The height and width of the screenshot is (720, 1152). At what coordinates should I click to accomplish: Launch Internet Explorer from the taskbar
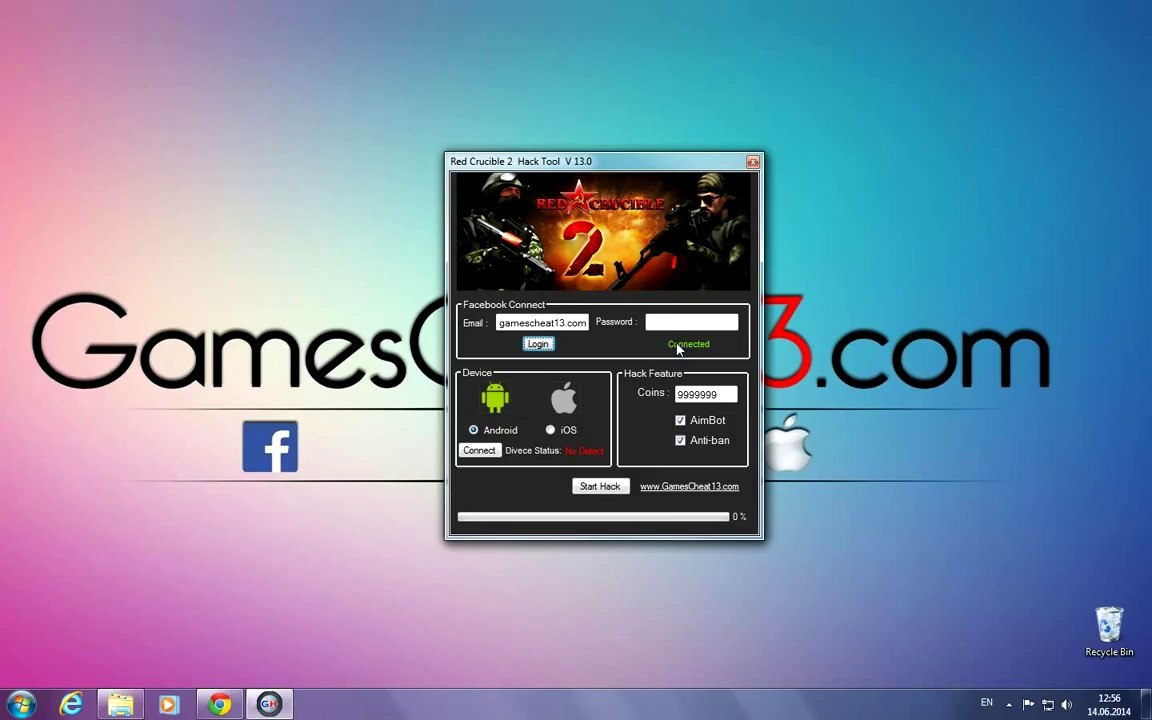[71, 705]
